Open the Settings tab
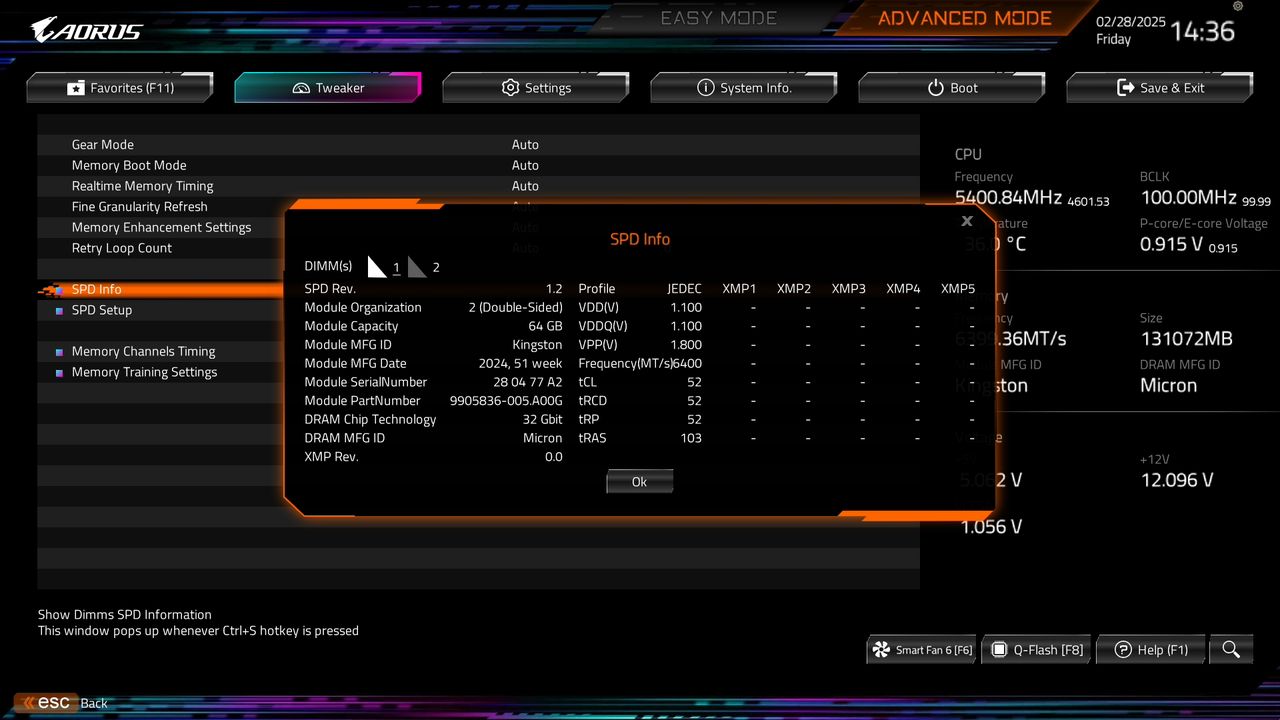Viewport: 1280px width, 720px height. point(536,88)
